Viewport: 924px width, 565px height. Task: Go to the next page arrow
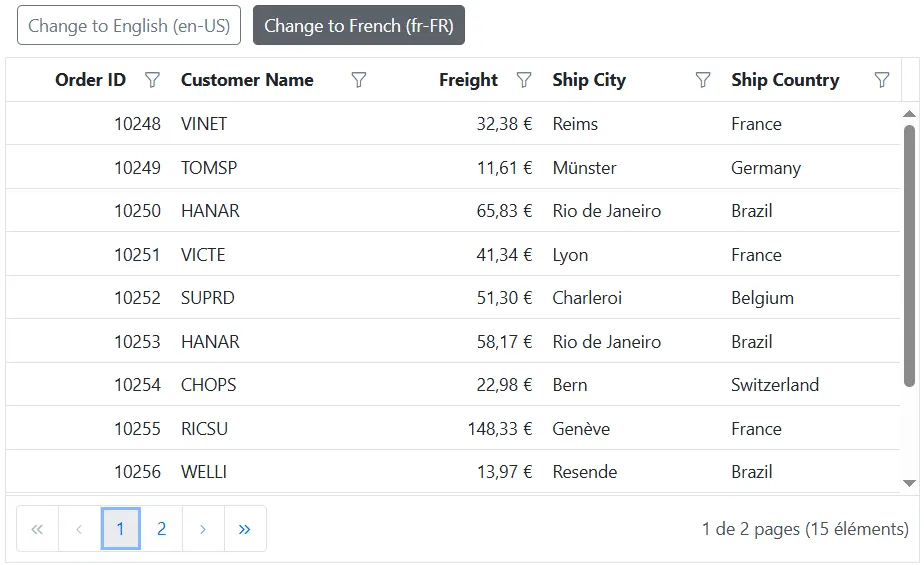203,529
